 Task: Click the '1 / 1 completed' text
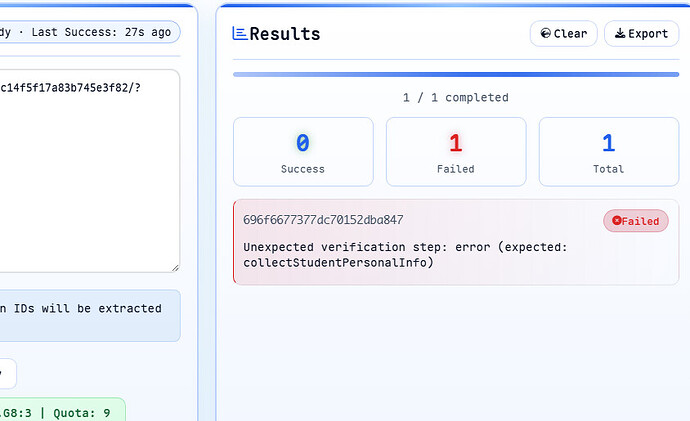(x=455, y=97)
